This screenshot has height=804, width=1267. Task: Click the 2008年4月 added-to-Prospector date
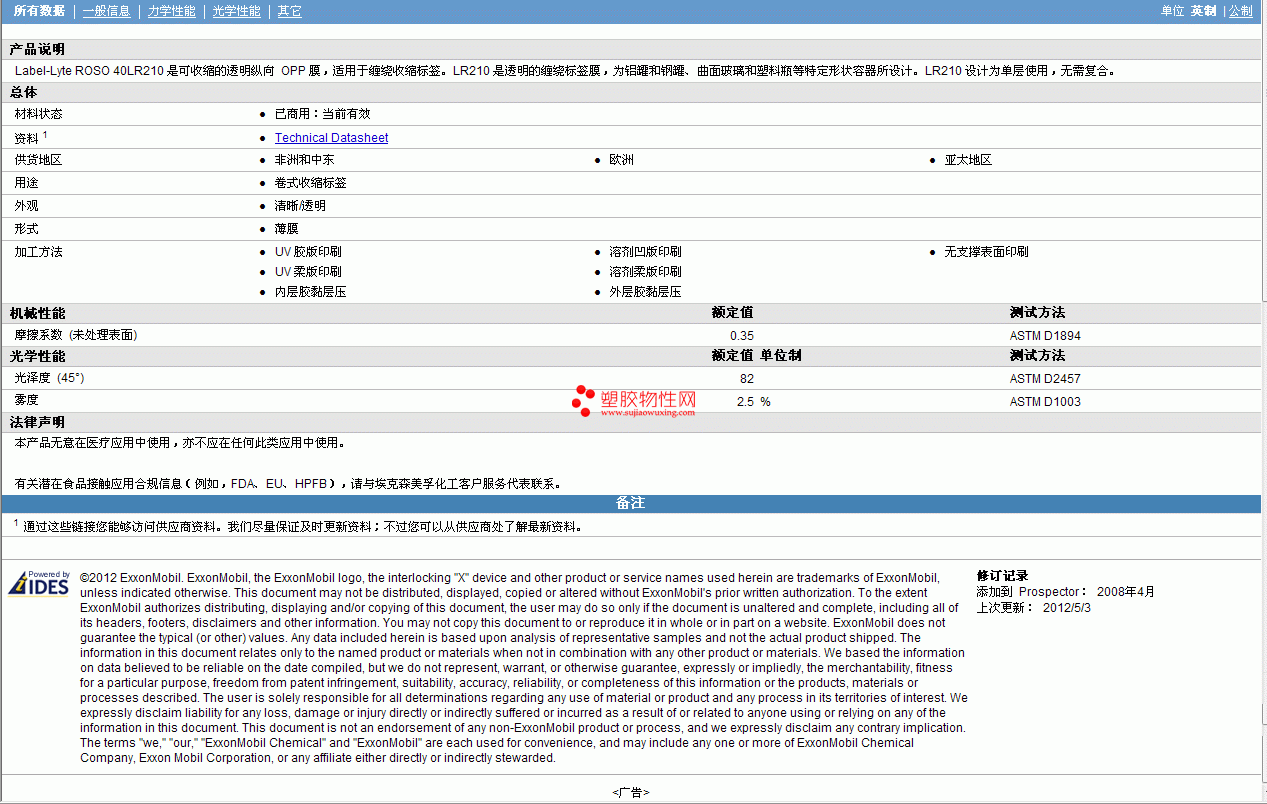[1126, 592]
